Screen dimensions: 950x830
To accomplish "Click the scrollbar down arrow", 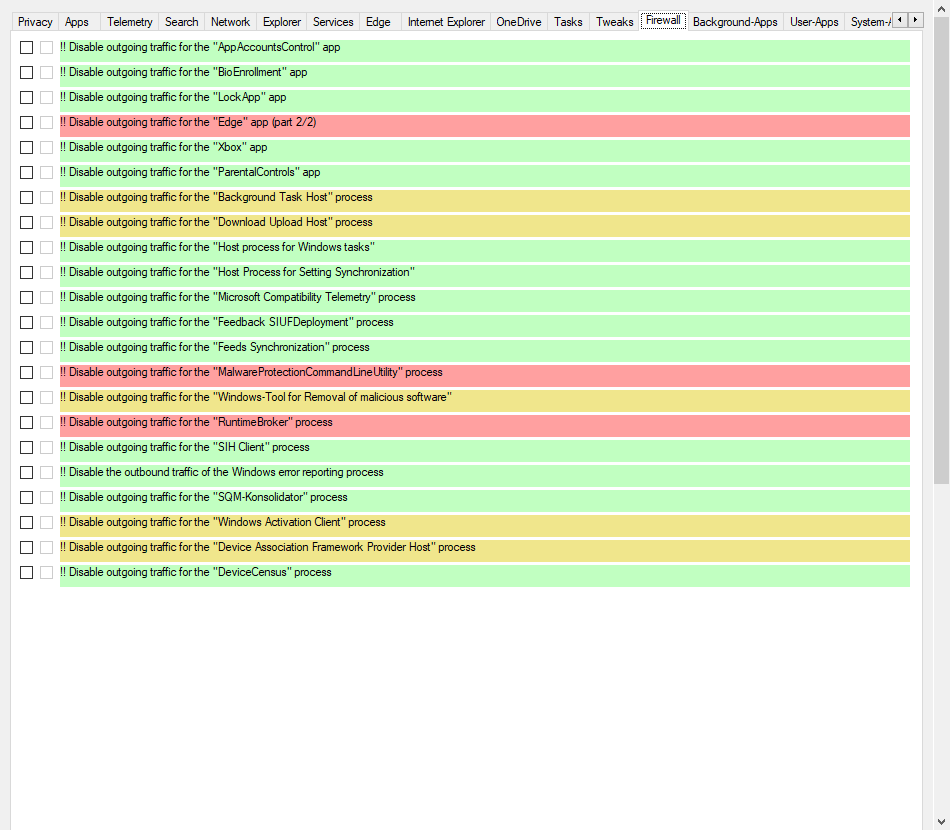I will pos(942,823).
